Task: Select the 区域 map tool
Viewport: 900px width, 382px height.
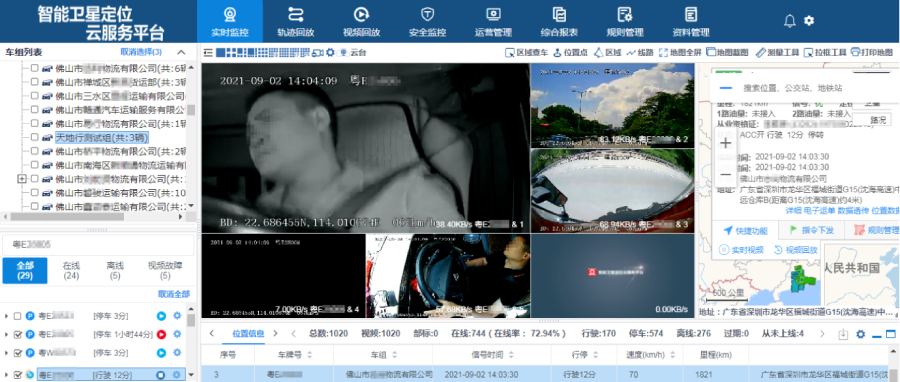Action: (607, 52)
